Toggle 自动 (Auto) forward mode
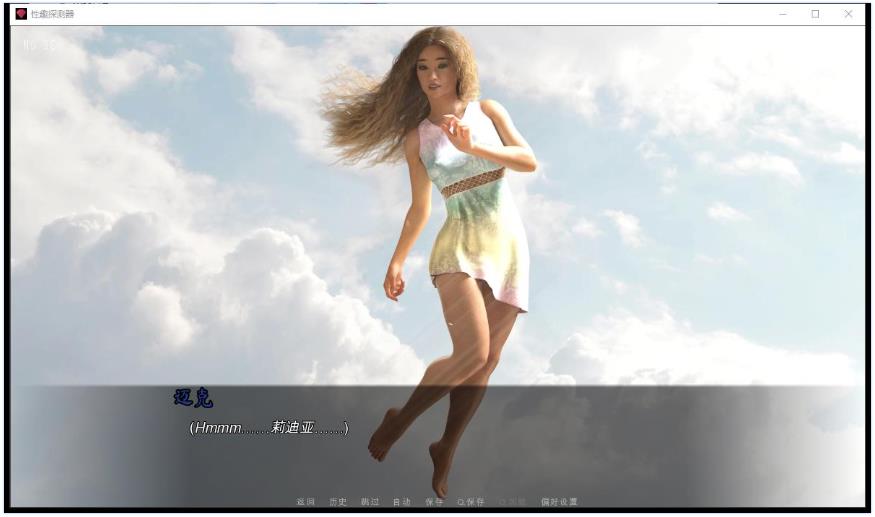This screenshot has width=875, height=517. (x=401, y=501)
